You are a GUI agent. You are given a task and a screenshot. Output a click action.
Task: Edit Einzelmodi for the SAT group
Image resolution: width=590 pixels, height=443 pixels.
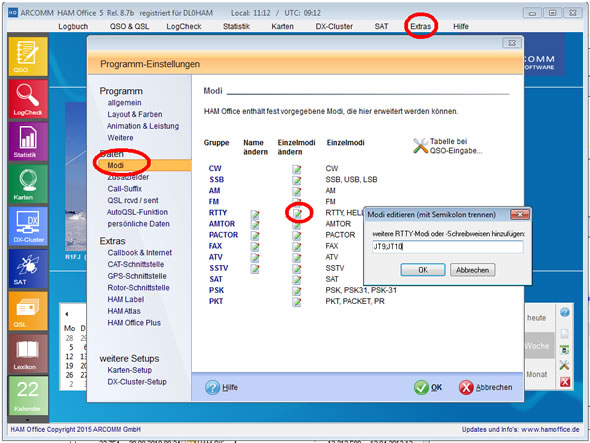tap(297, 280)
